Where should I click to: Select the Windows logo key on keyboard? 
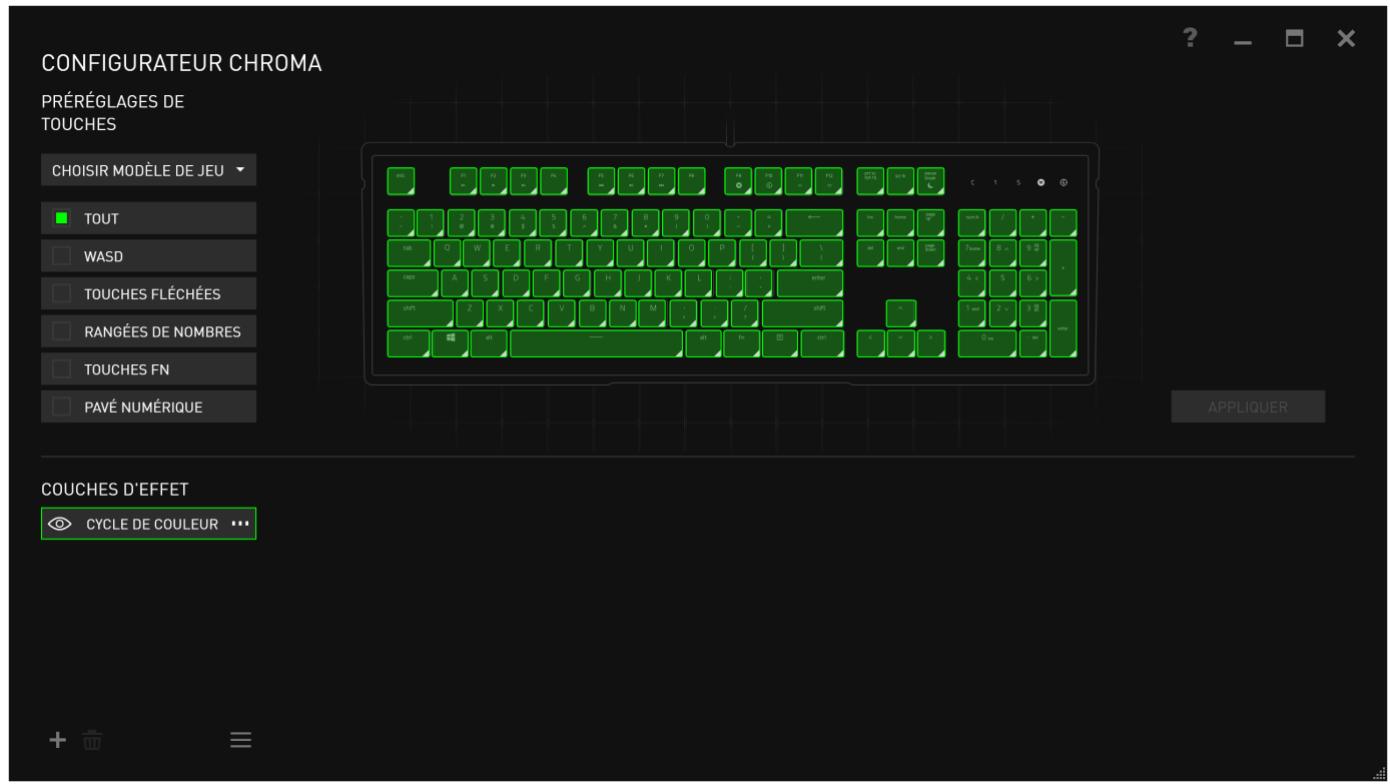tap(450, 344)
